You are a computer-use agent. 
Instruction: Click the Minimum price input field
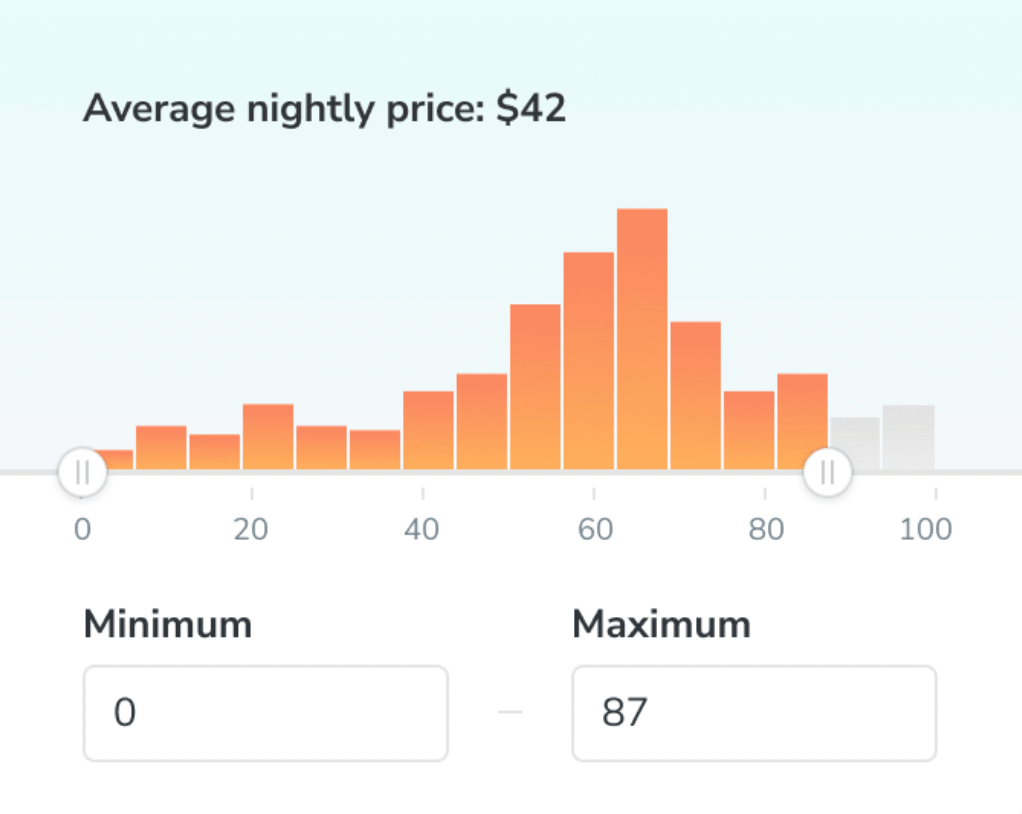point(265,713)
